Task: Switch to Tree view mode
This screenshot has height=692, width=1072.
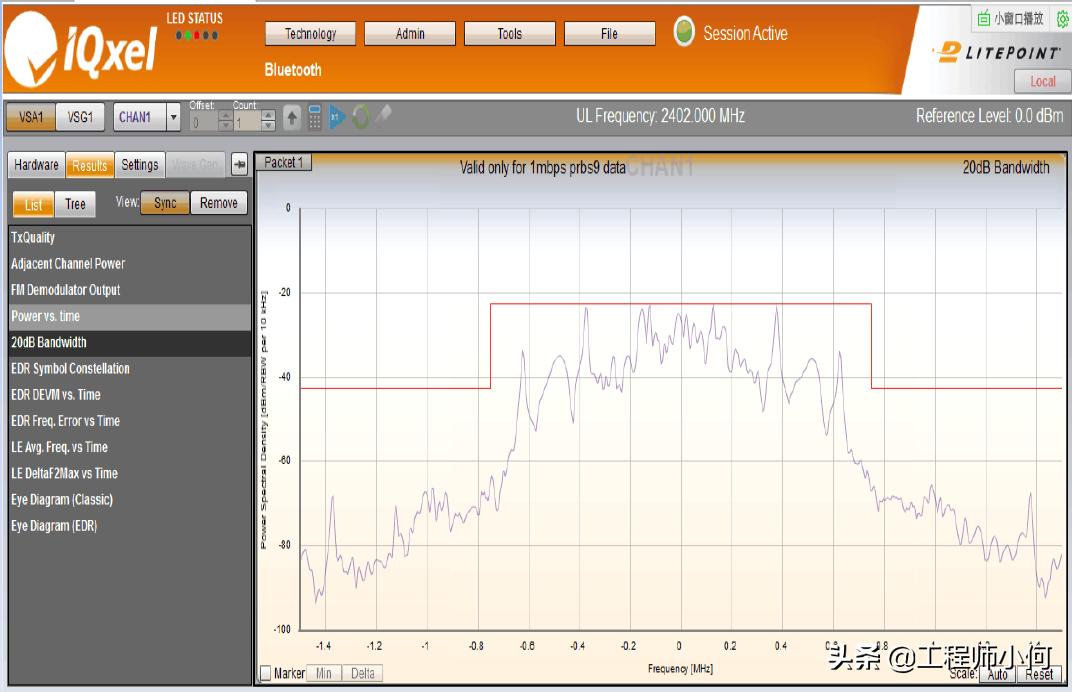Action: [x=75, y=204]
